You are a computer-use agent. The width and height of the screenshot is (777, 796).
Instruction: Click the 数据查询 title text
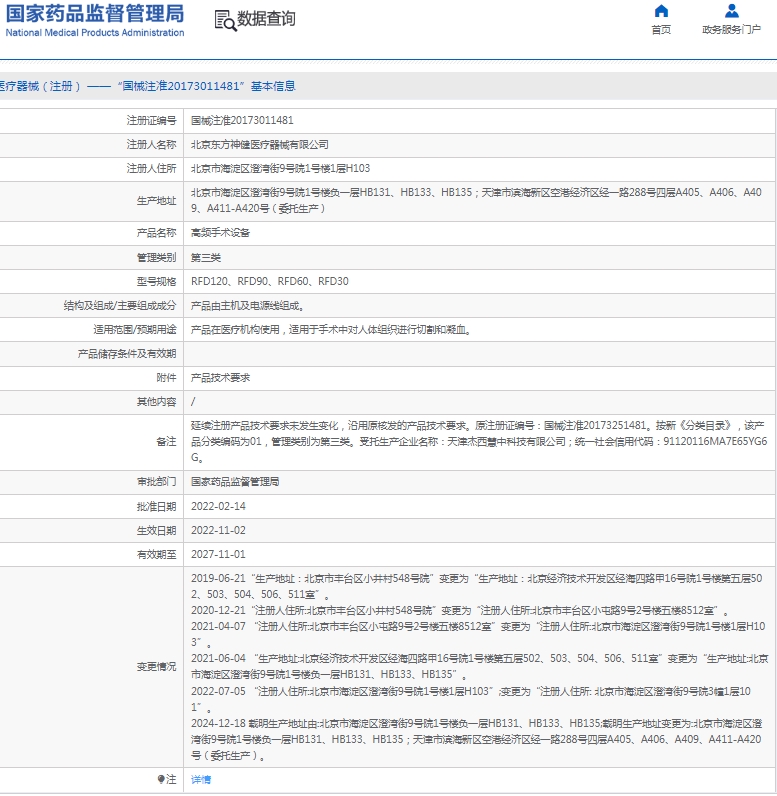click(266, 19)
